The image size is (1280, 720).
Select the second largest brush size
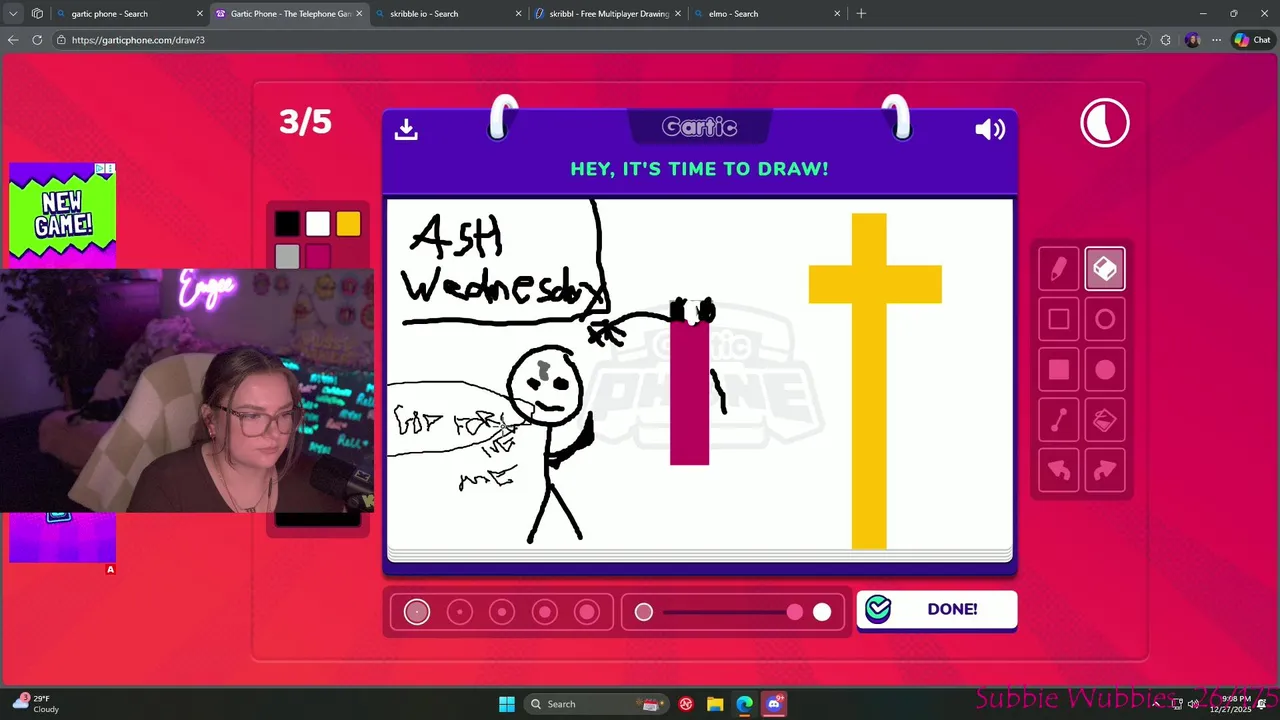[x=545, y=612]
